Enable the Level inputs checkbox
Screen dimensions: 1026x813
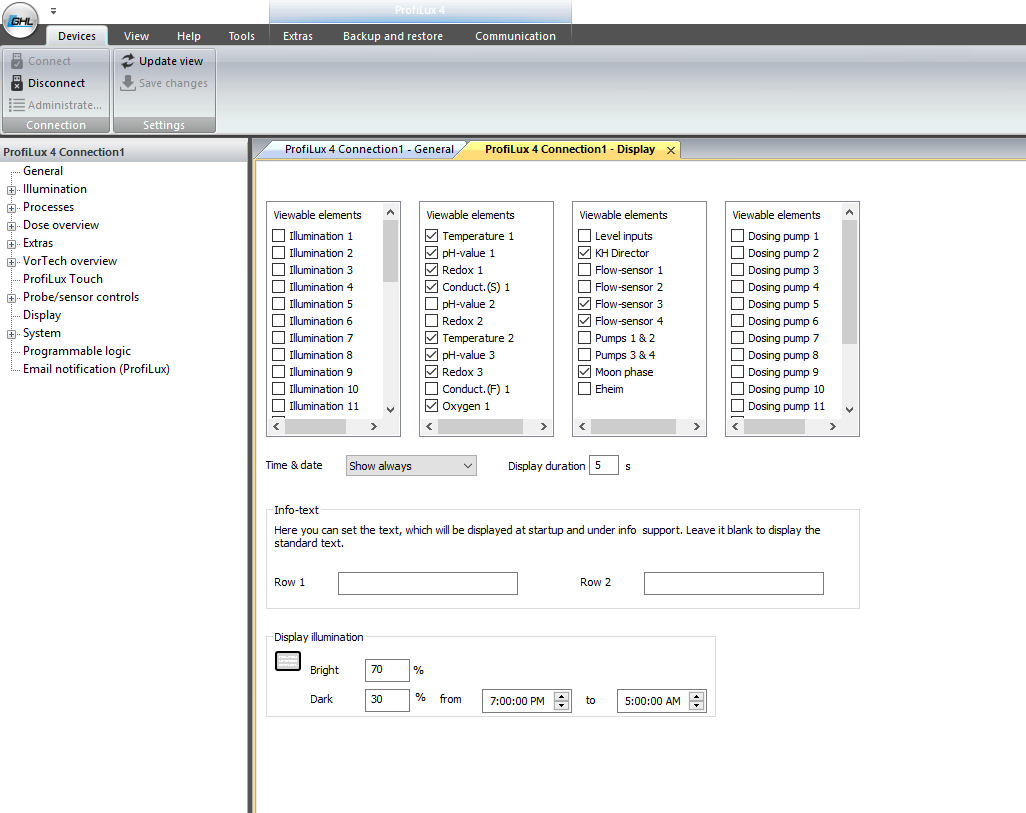pyautogui.click(x=584, y=236)
